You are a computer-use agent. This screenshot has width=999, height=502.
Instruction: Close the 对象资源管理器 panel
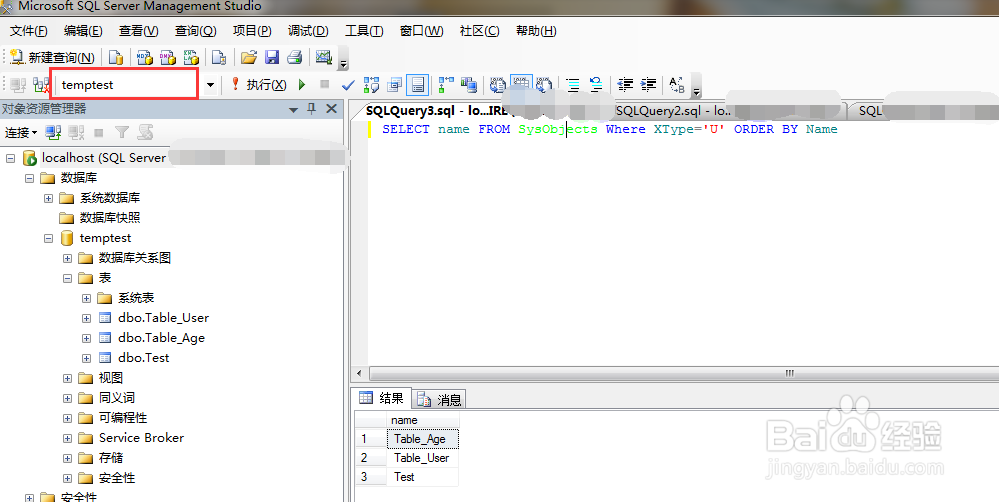tap(331, 109)
